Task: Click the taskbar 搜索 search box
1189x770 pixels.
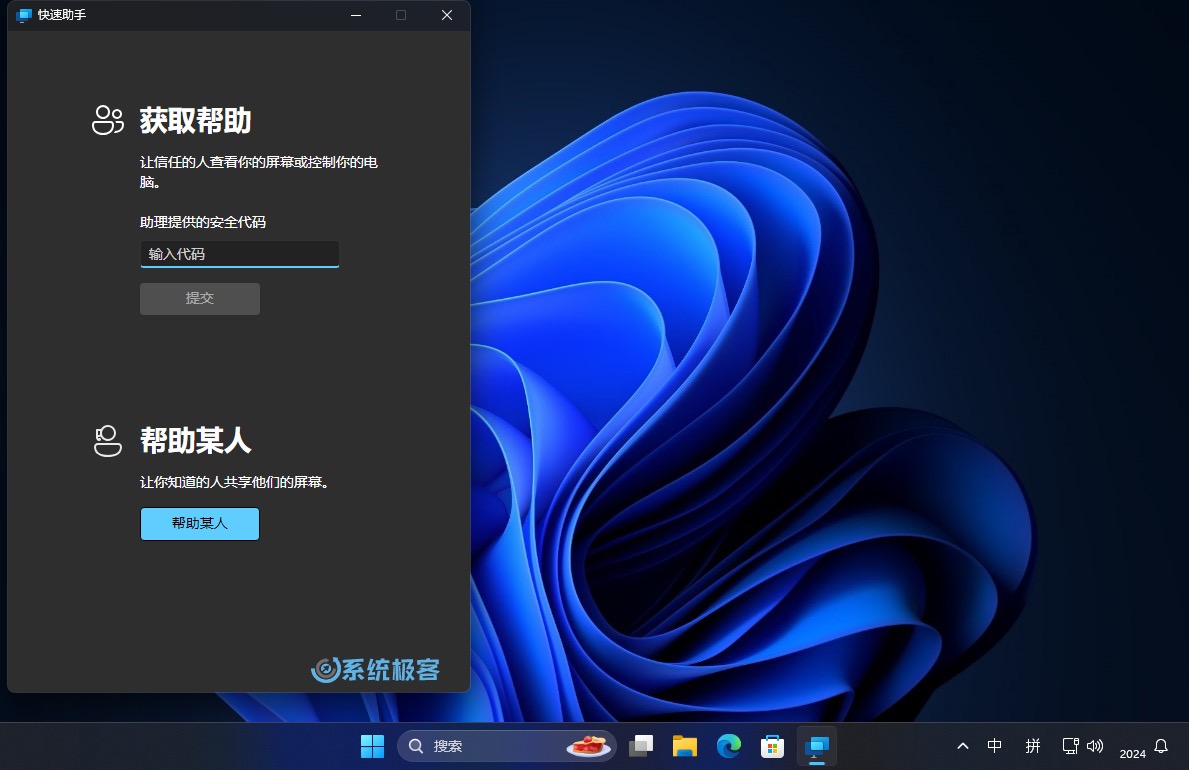Action: tap(507, 746)
